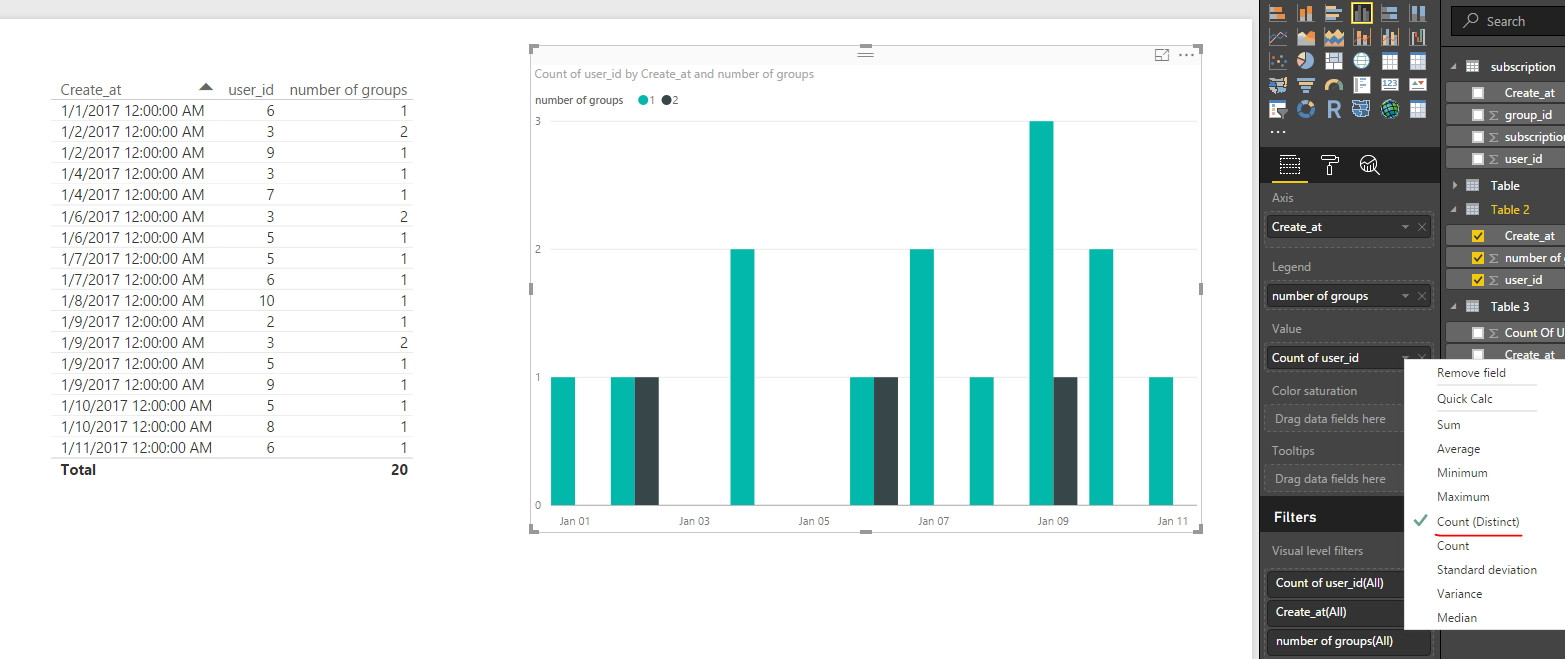Select the stacked bar chart visual
Screen dimensions: 1565x659
point(1277,13)
